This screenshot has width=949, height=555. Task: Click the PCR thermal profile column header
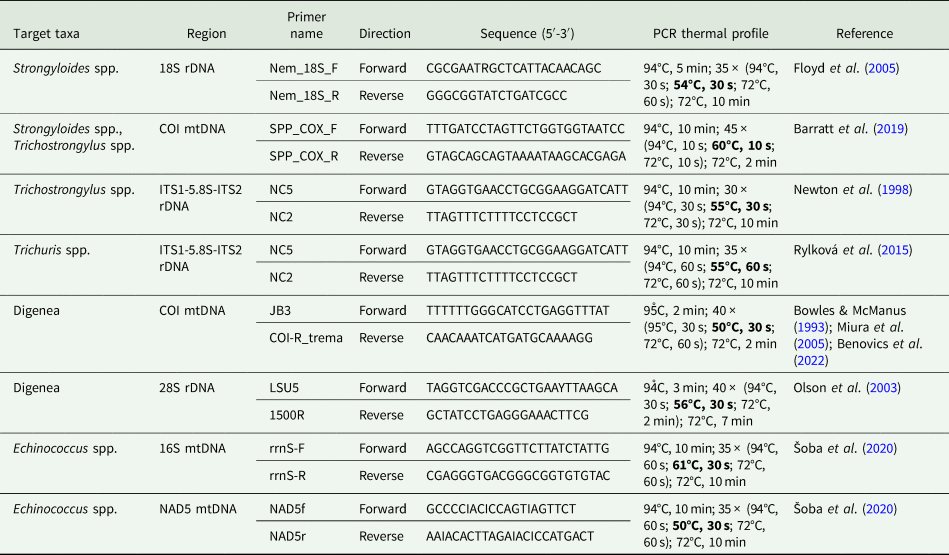pos(711,34)
